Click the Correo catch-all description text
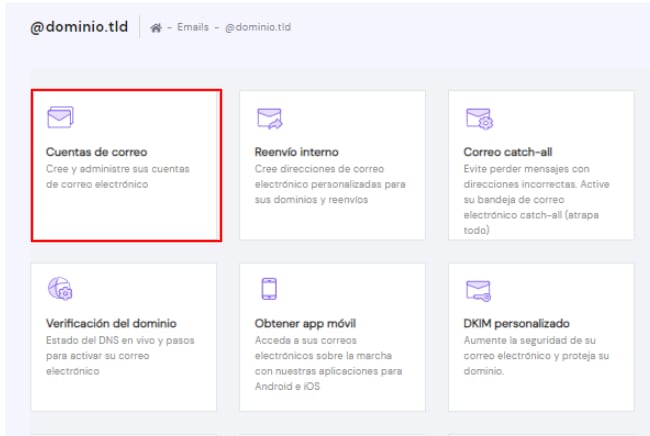The image size is (650, 436). coord(537,199)
